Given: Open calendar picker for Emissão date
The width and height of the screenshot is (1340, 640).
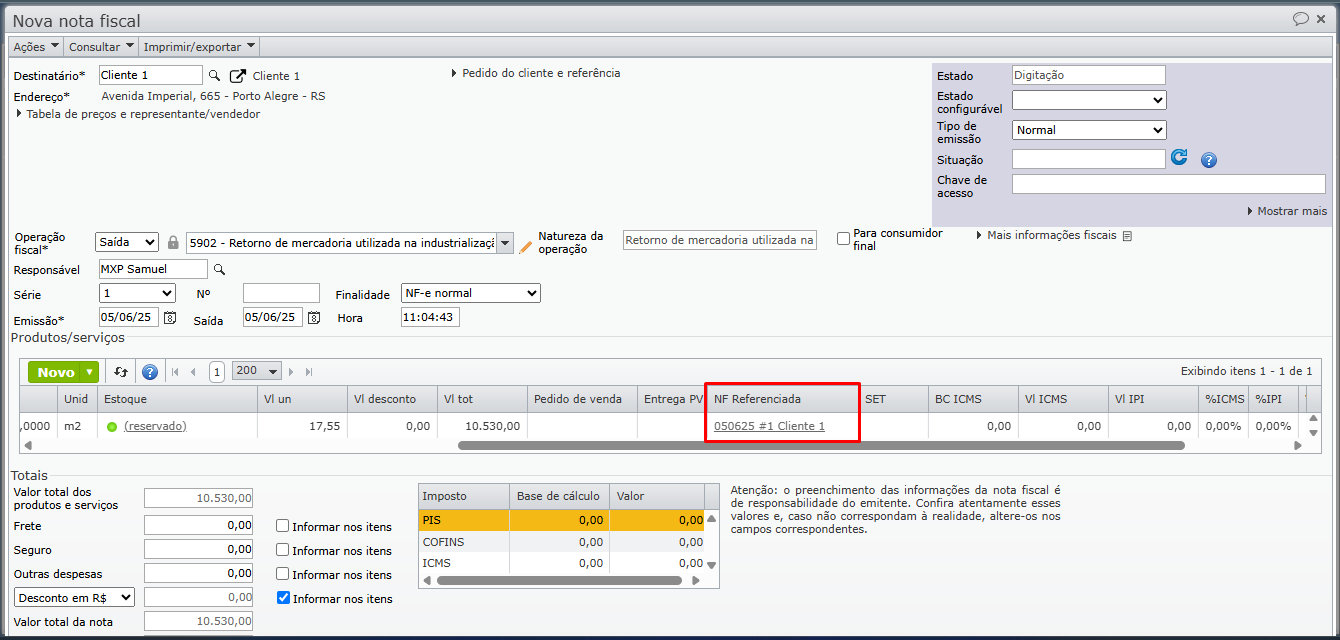Looking at the screenshot, I should pos(170,318).
